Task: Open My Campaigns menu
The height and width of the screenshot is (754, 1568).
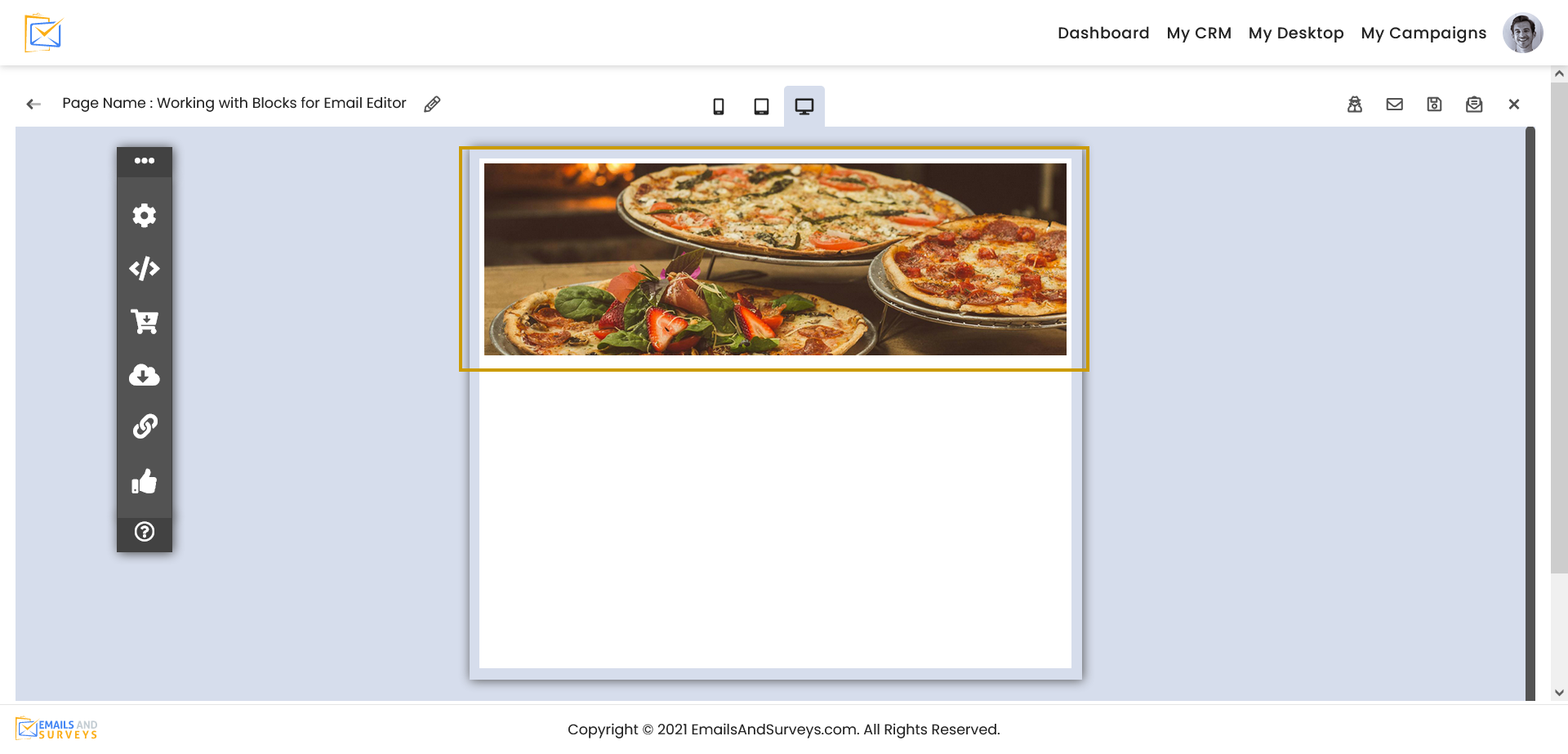Action: pos(1423,33)
